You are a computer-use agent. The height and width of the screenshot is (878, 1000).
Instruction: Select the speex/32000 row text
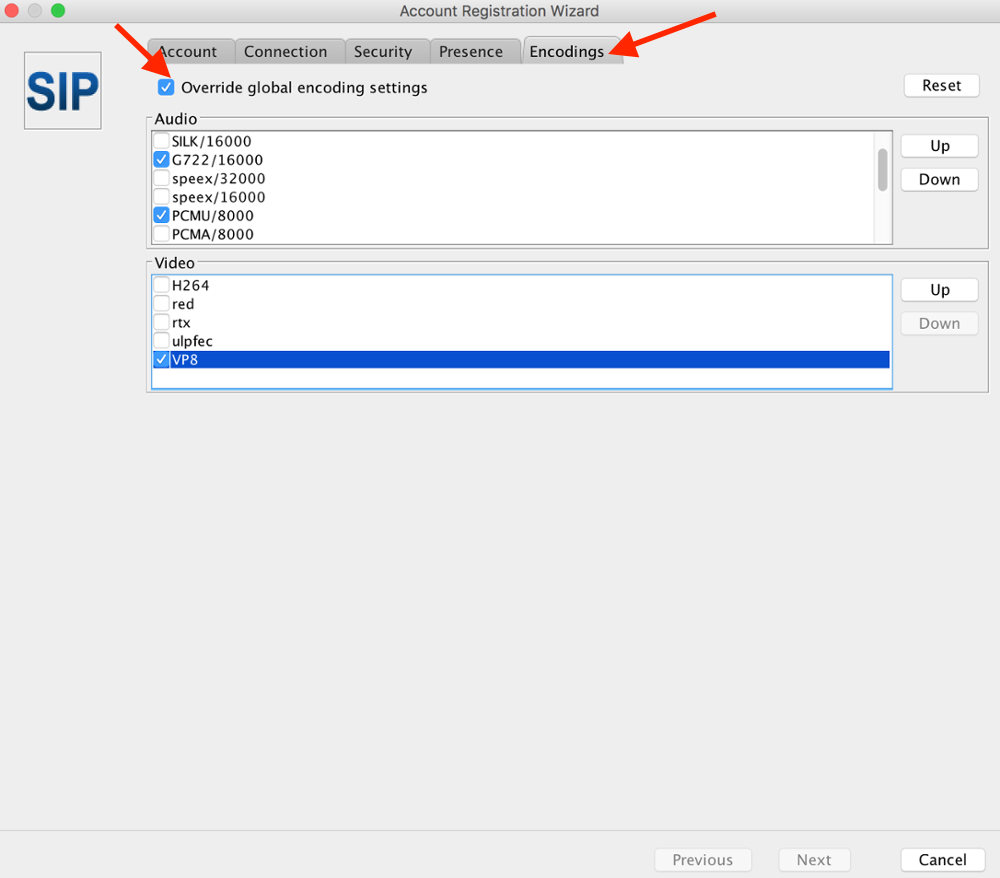point(219,178)
